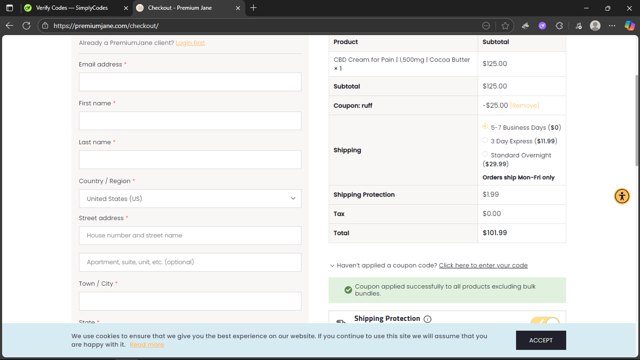
Task: Go back to previous page
Action: coord(9,26)
